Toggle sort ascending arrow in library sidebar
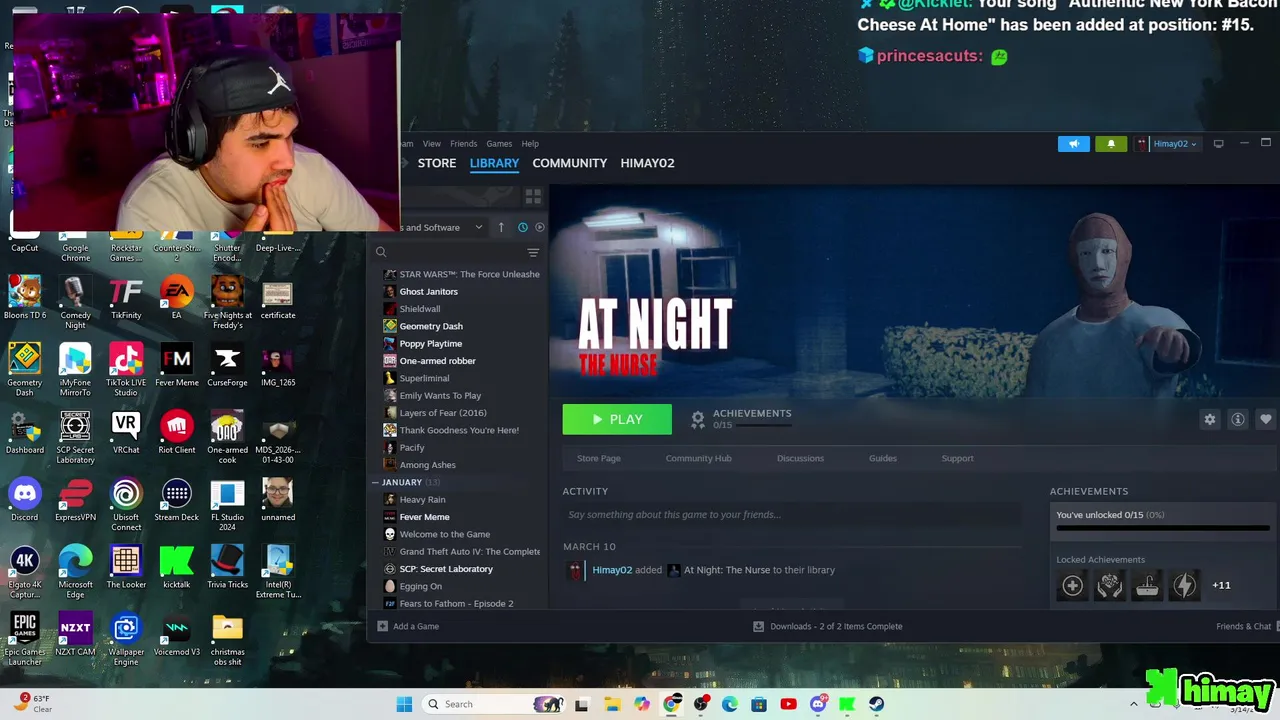This screenshot has height=720, width=1280. [501, 227]
